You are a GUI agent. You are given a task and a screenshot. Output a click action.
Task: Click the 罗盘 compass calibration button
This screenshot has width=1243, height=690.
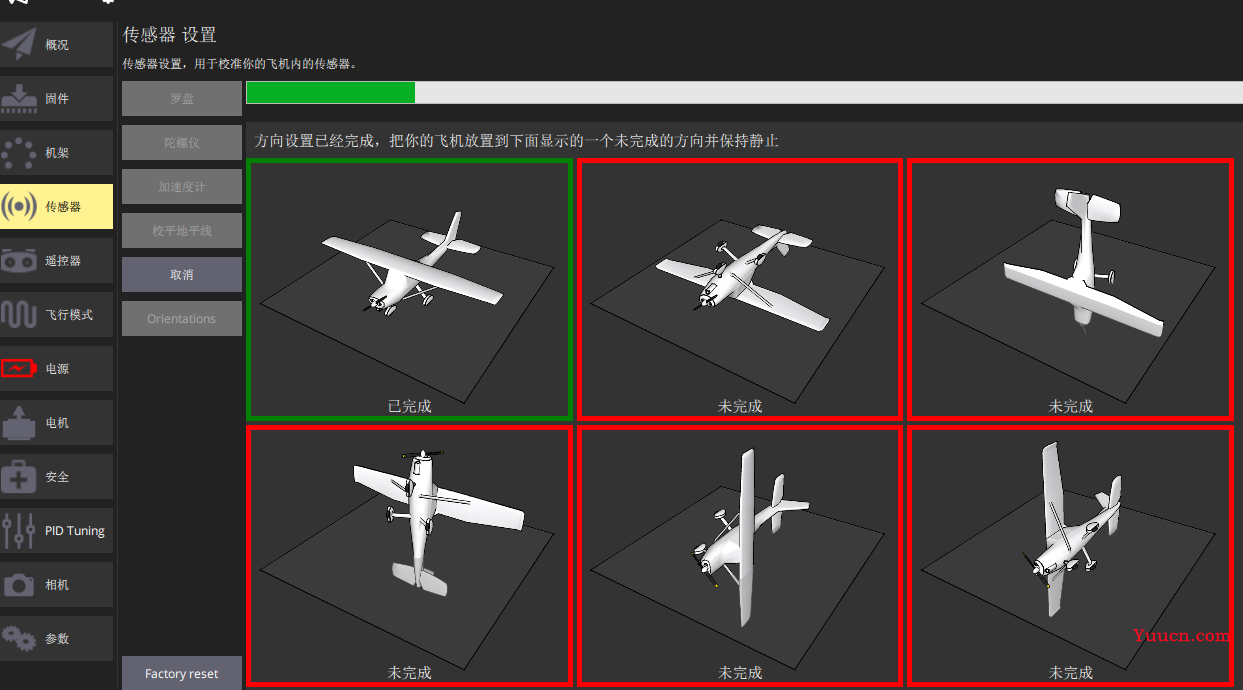click(182, 99)
